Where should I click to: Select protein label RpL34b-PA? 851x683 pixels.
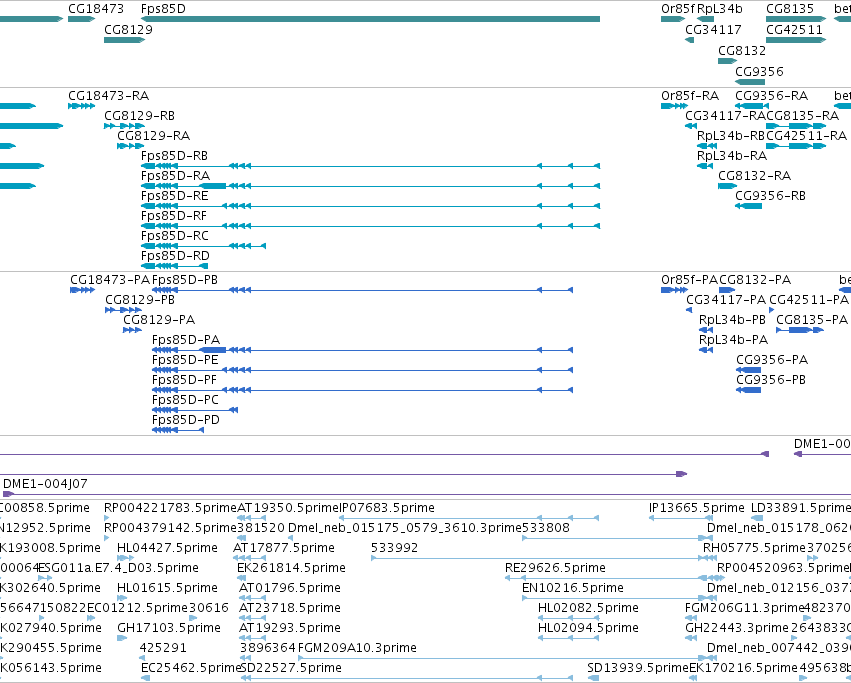click(x=733, y=340)
